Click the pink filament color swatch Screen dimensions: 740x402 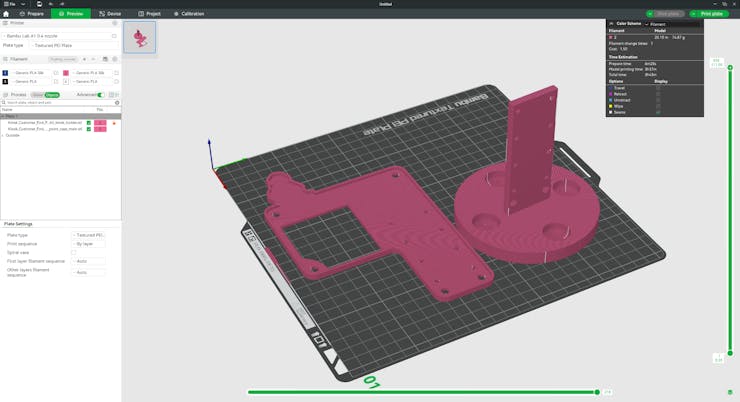click(66, 73)
